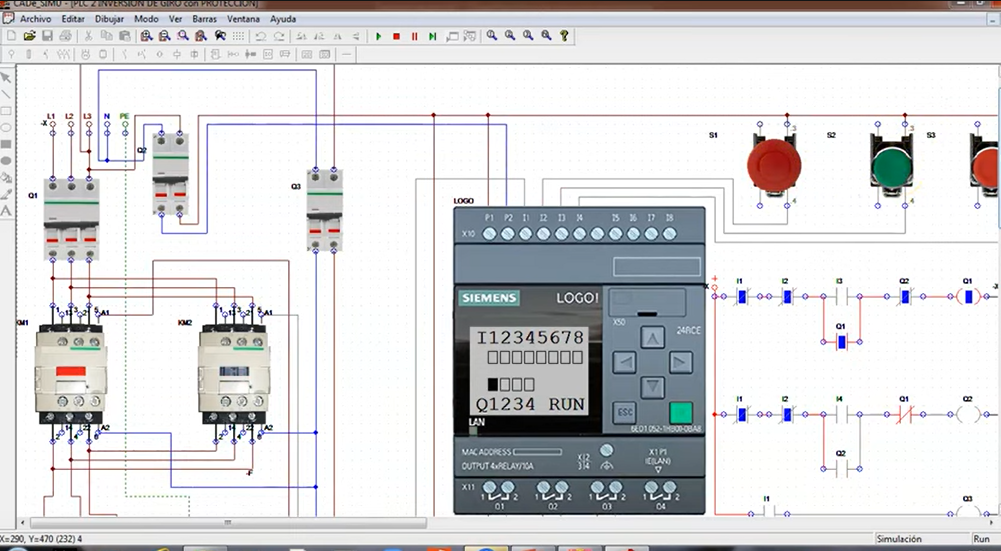
Task: Click the yellow help question mark icon
Action: pyautogui.click(x=564, y=36)
